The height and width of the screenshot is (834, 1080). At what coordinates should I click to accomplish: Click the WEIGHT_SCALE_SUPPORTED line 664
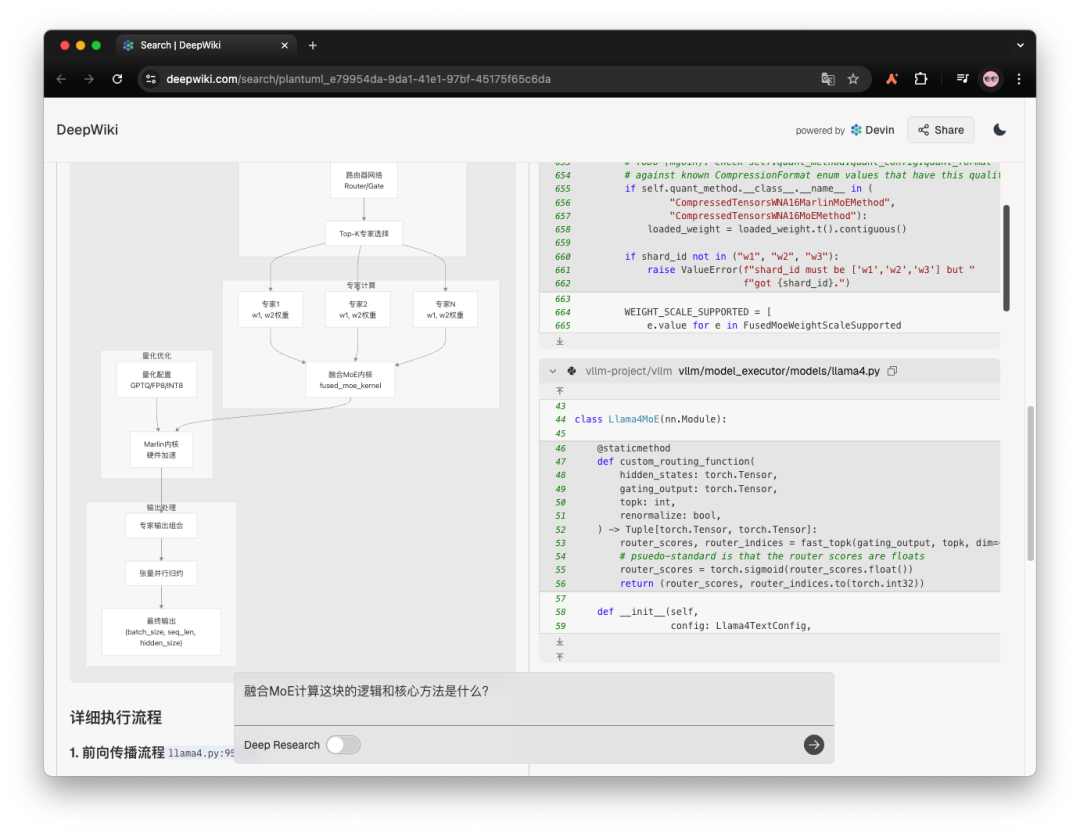698,312
